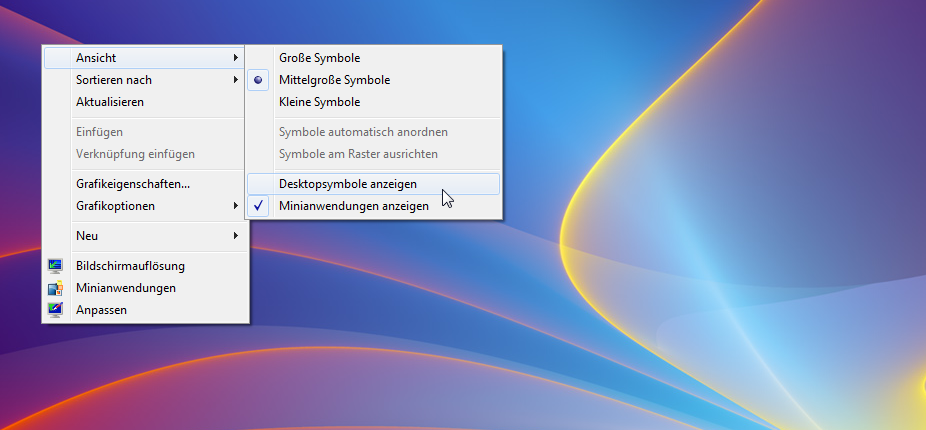Click the Anpassen monitor icon
This screenshot has height=430, width=926.
[56, 310]
